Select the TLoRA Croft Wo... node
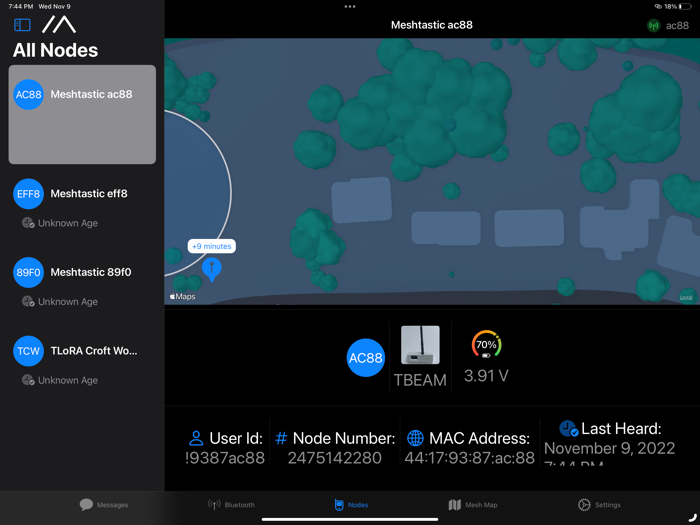 coord(82,360)
